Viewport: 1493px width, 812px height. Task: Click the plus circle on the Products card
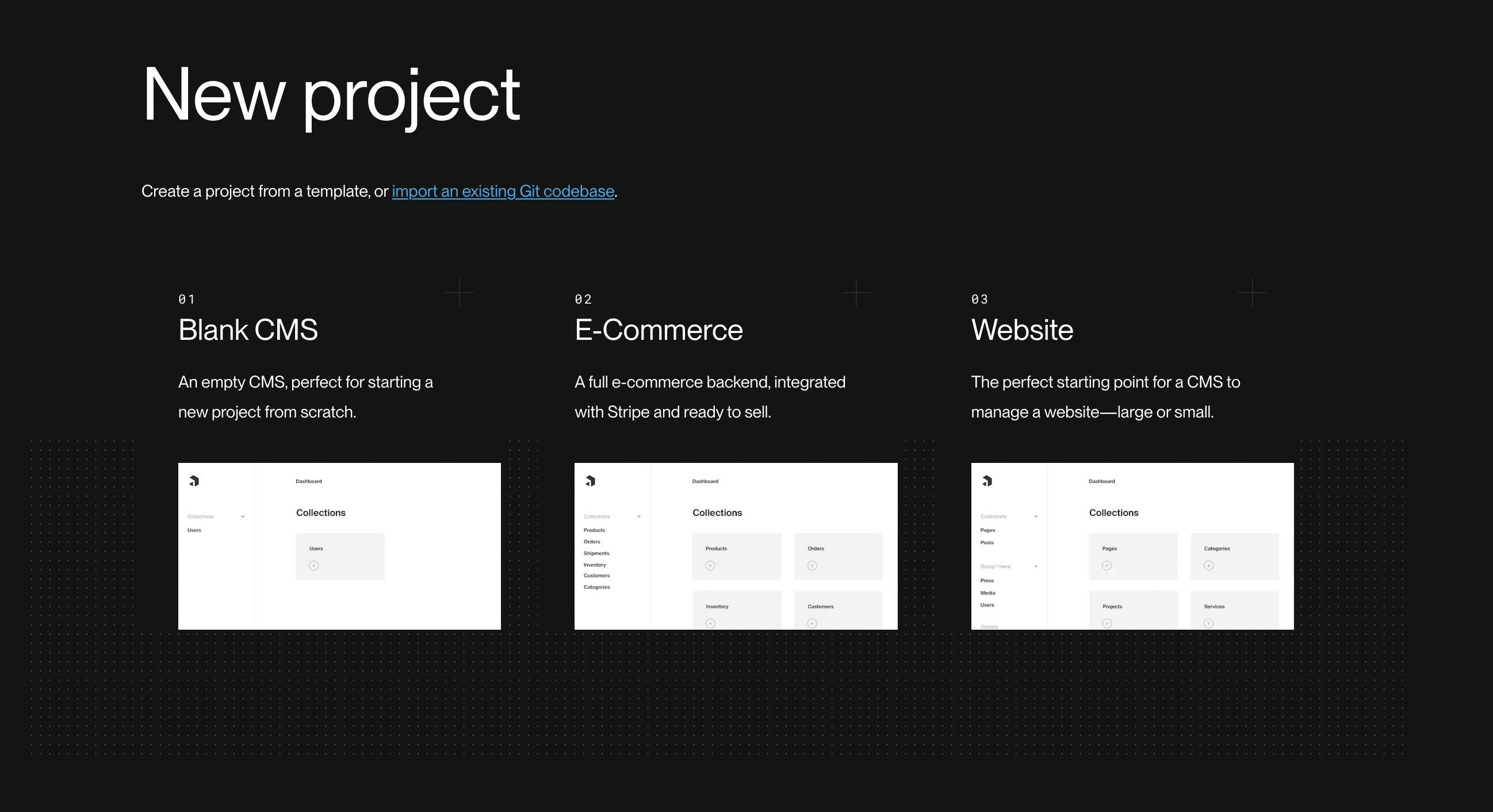pos(710,566)
